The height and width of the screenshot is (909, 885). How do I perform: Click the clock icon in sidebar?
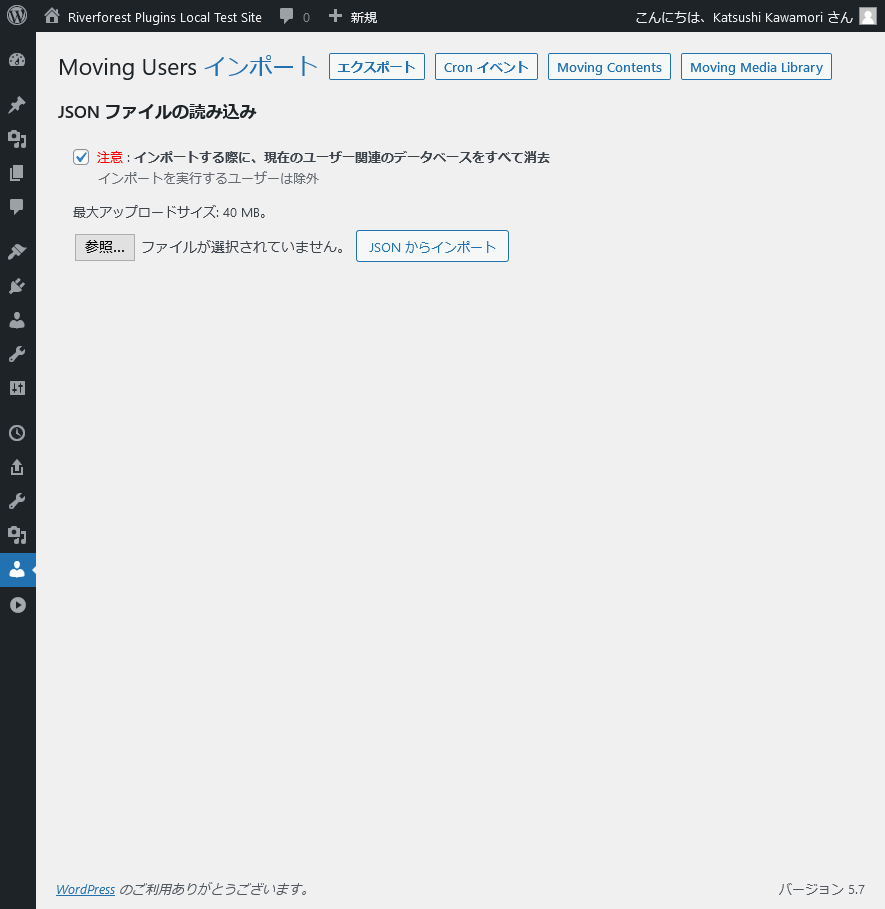pyautogui.click(x=17, y=433)
